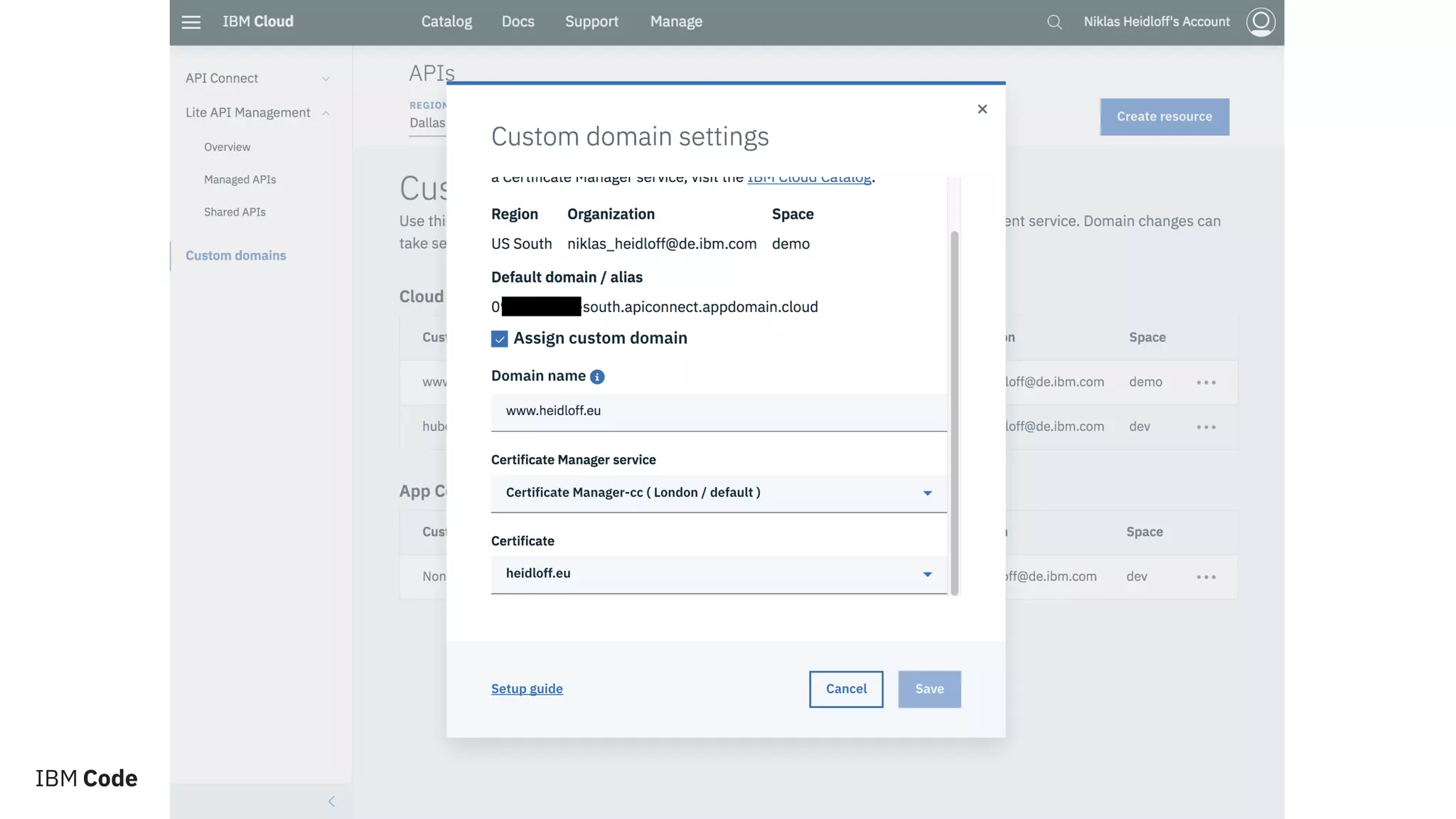
Task: Open Certificate Manager service dropdown
Action: point(718,493)
